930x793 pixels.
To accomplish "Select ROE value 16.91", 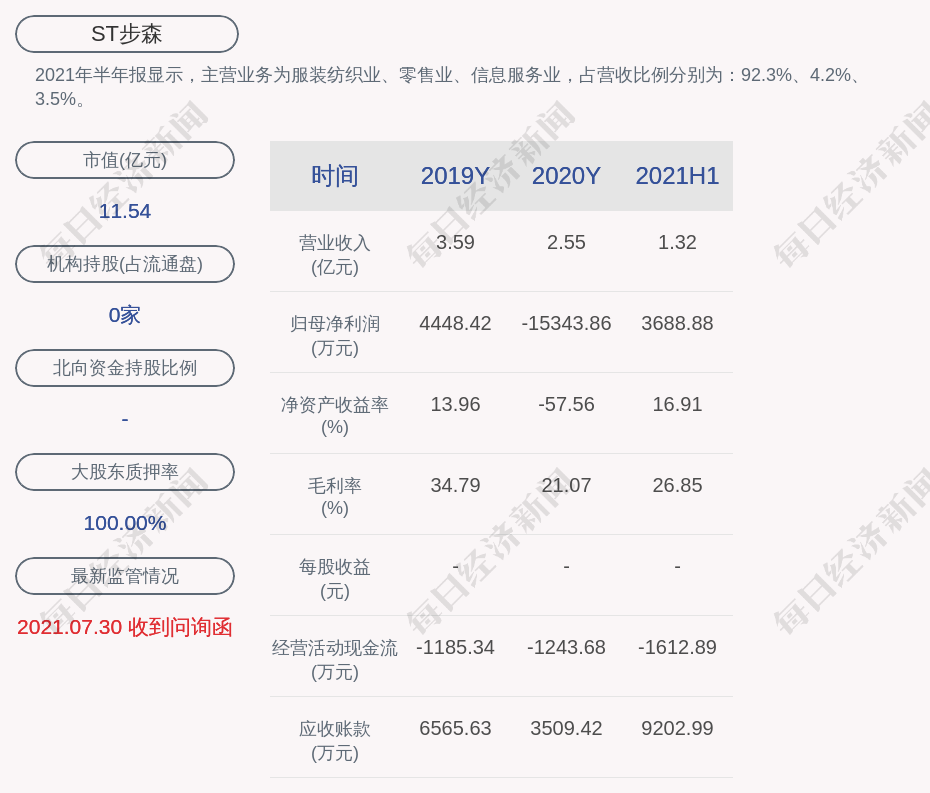I will [677, 405].
